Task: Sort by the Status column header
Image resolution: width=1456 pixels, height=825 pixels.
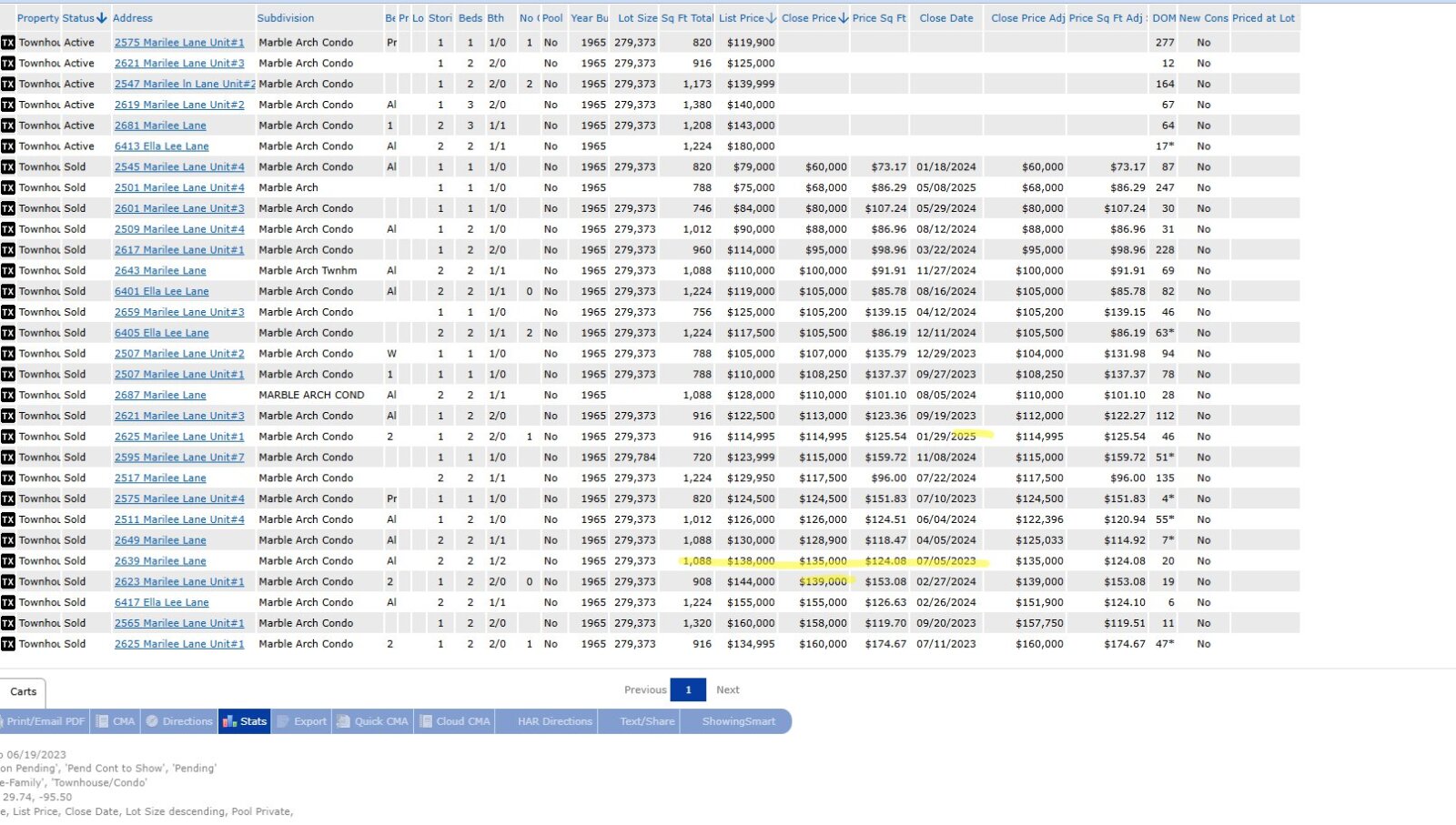Action: click(85, 18)
